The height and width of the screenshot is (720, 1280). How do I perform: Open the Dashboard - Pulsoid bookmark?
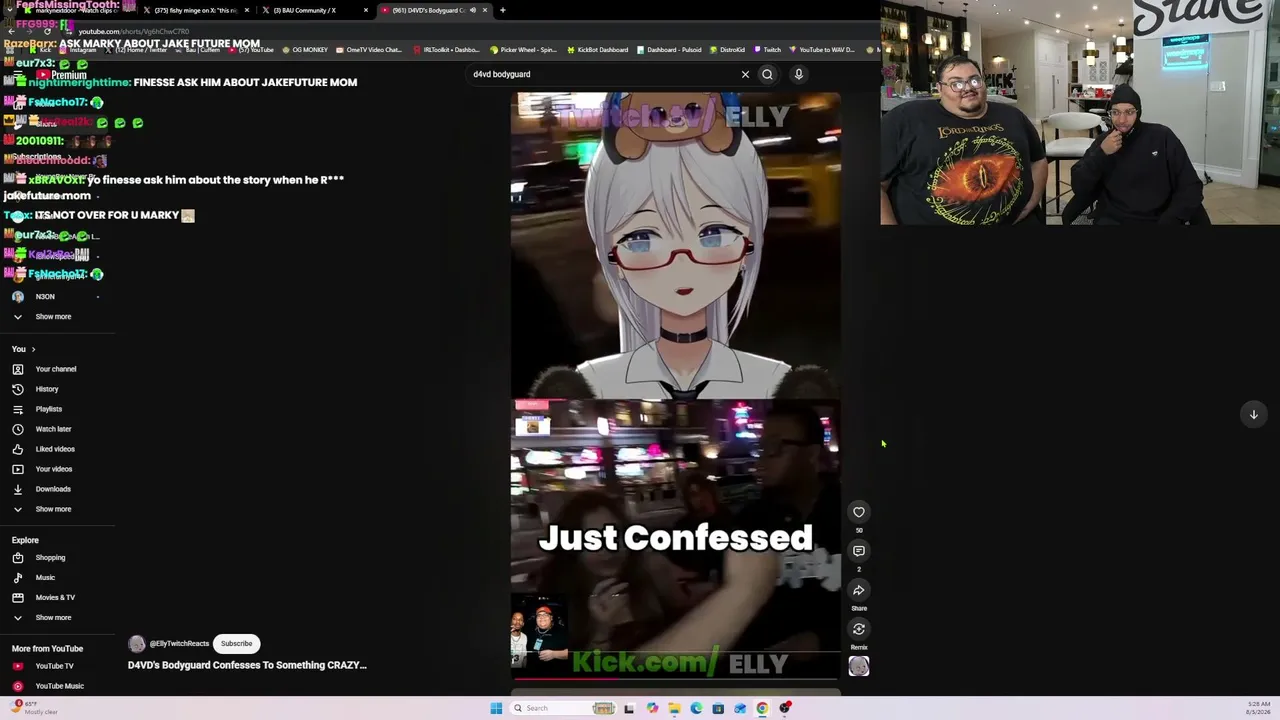click(670, 50)
